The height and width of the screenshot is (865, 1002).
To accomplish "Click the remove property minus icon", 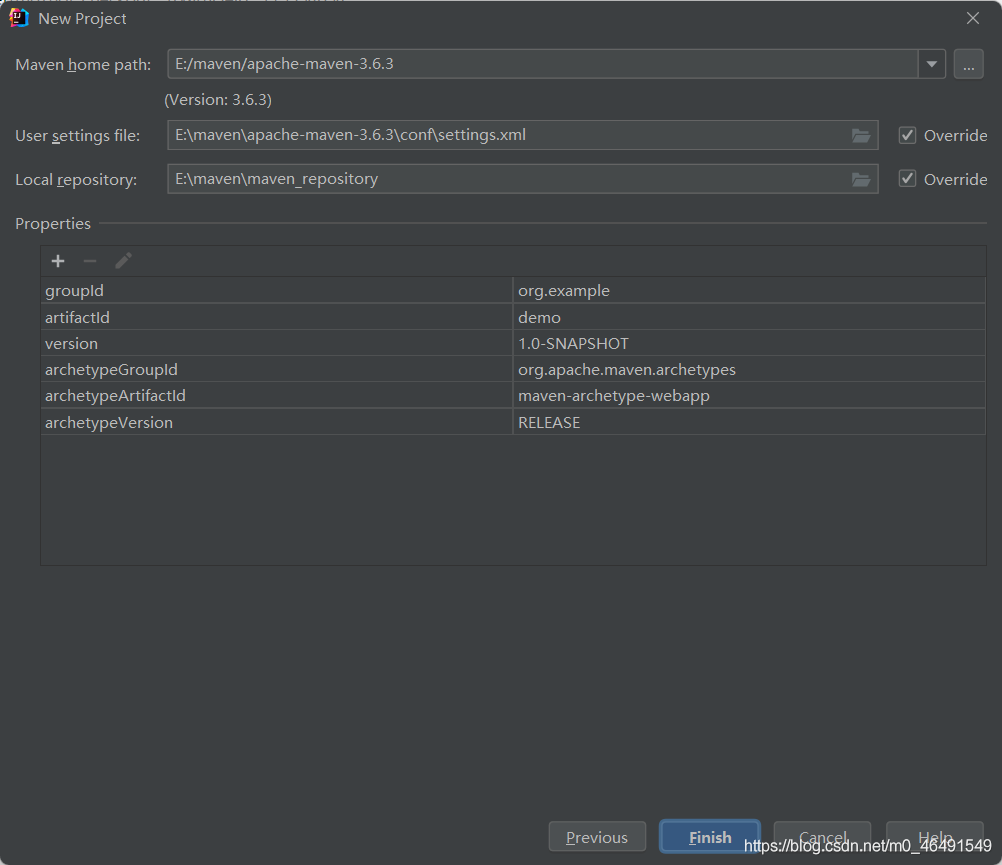I will [x=90, y=261].
